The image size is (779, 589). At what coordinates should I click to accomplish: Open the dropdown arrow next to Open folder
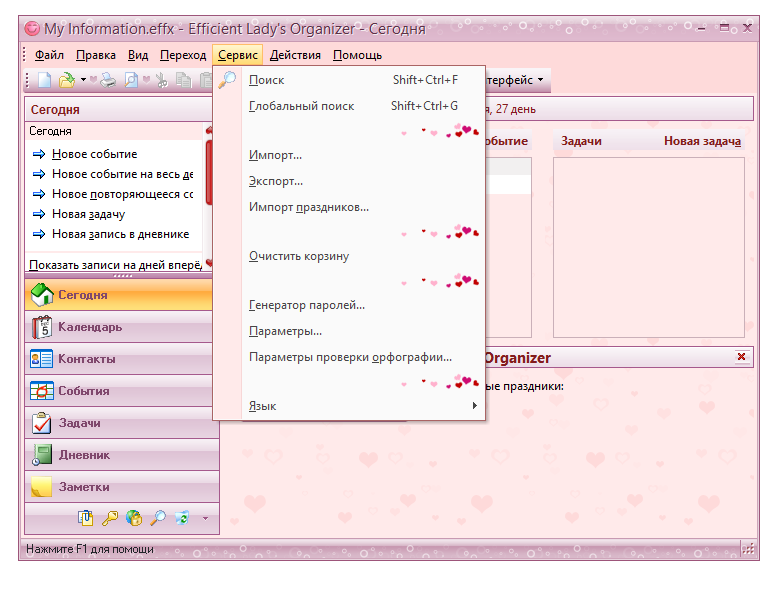(83, 79)
